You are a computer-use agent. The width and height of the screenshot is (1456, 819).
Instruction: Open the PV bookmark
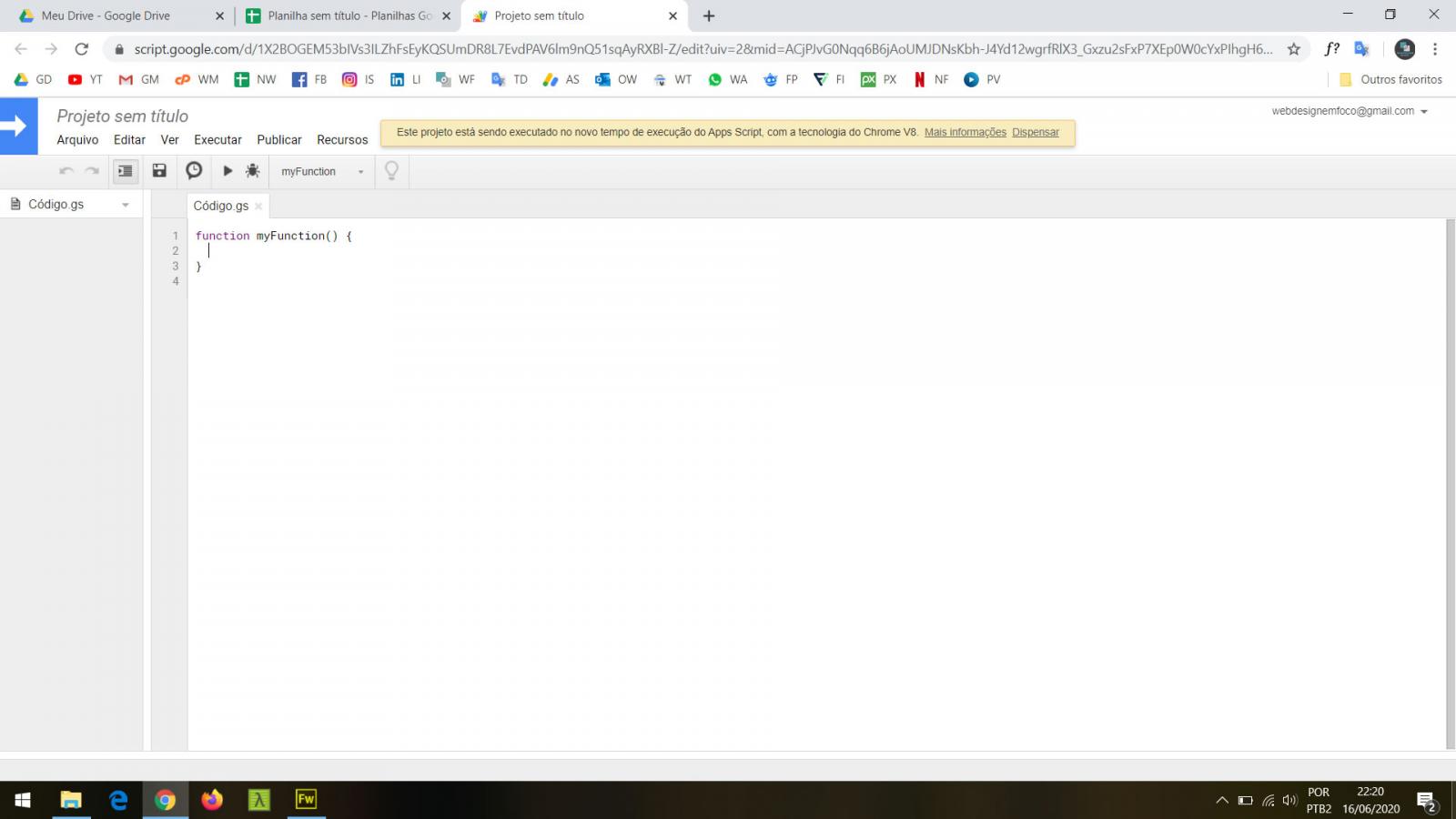click(982, 79)
